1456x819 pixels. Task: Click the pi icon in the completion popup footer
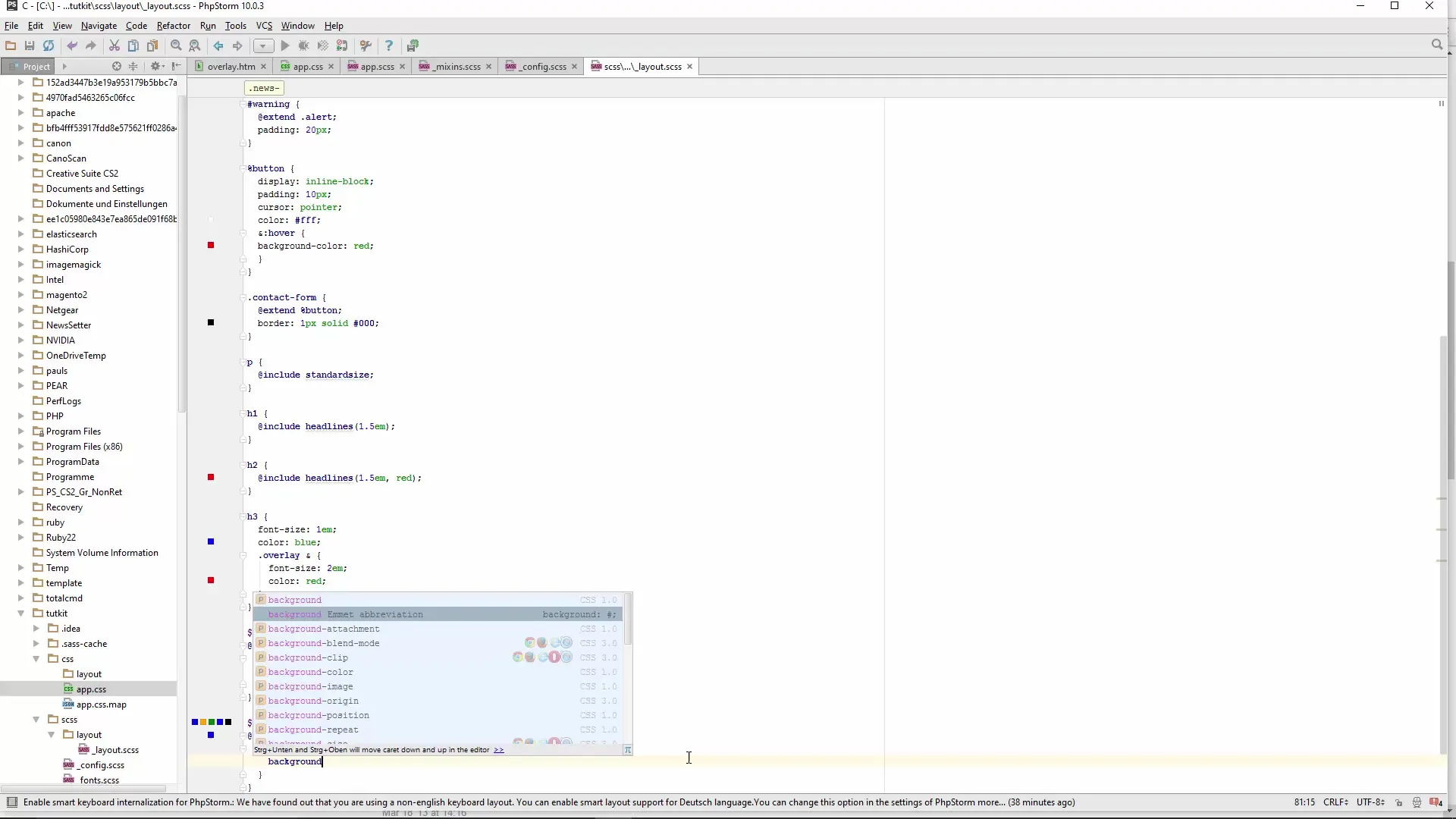click(x=627, y=750)
